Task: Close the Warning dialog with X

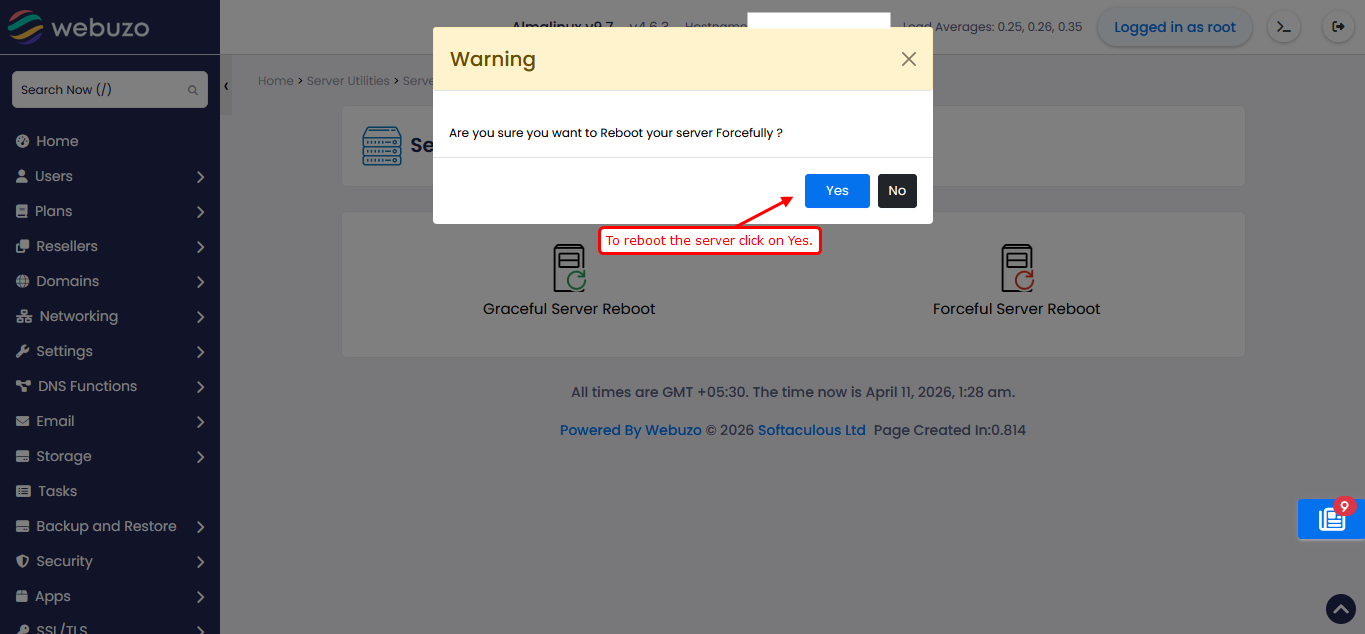Action: [908, 59]
